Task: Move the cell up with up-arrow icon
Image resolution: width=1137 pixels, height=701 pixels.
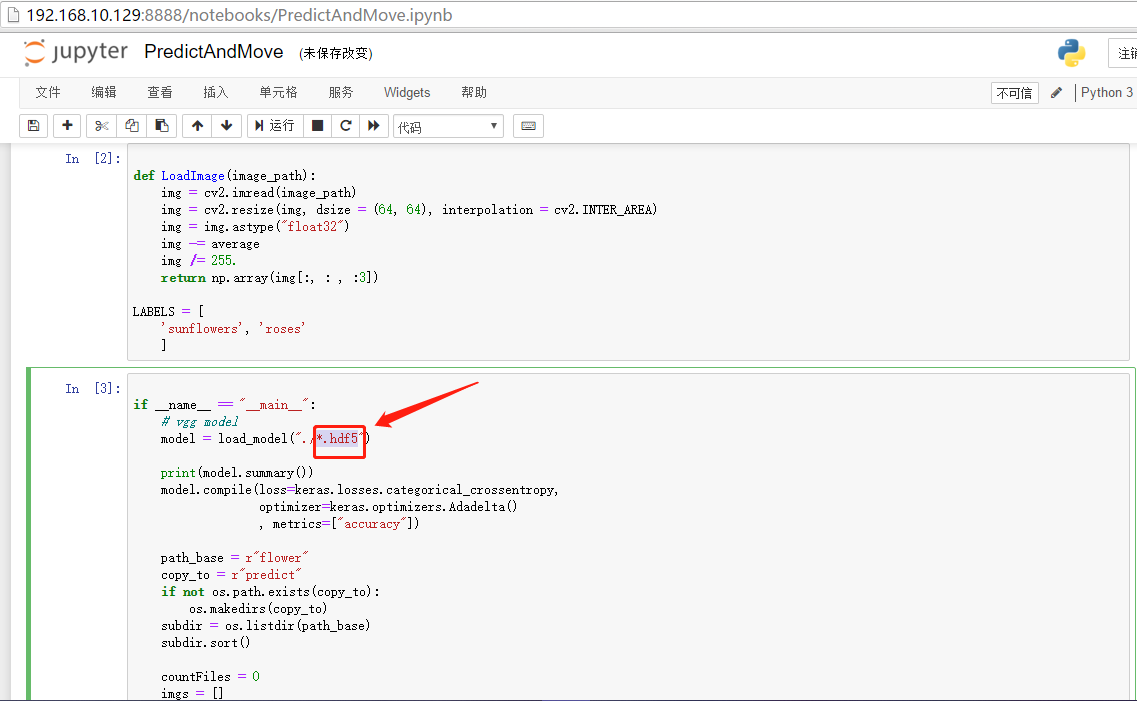Action: pyautogui.click(x=197, y=125)
